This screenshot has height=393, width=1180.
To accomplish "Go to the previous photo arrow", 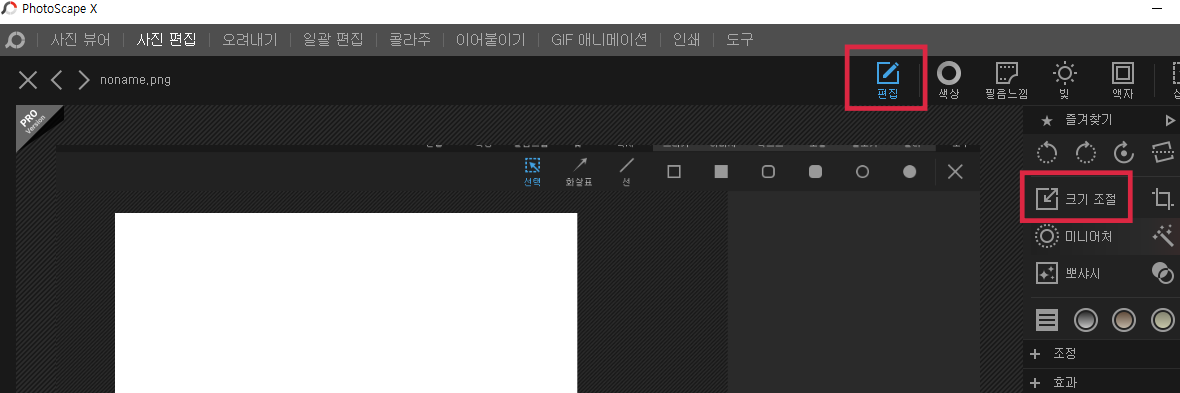I will coord(56,80).
